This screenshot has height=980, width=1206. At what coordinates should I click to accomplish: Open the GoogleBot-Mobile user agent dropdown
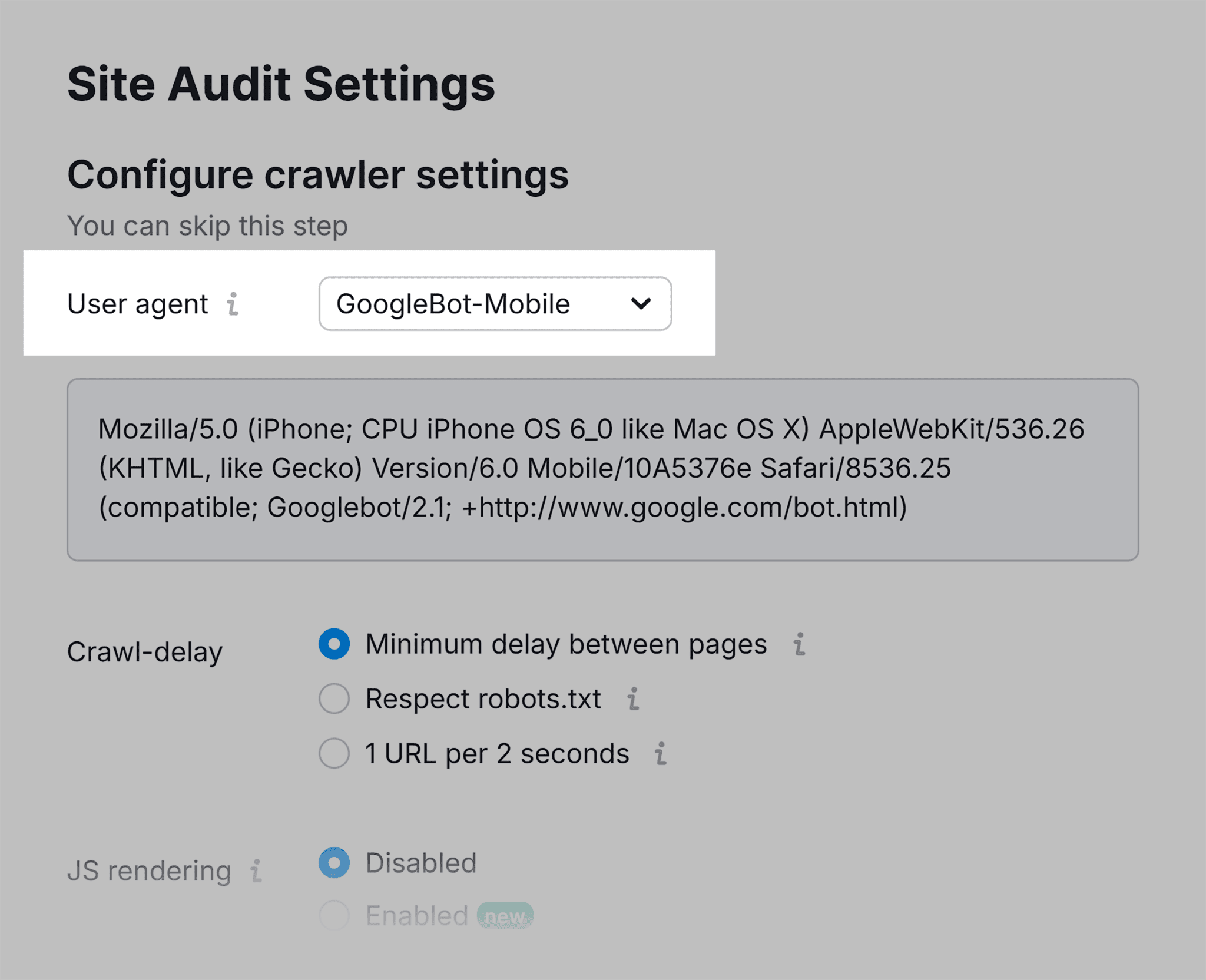point(495,304)
